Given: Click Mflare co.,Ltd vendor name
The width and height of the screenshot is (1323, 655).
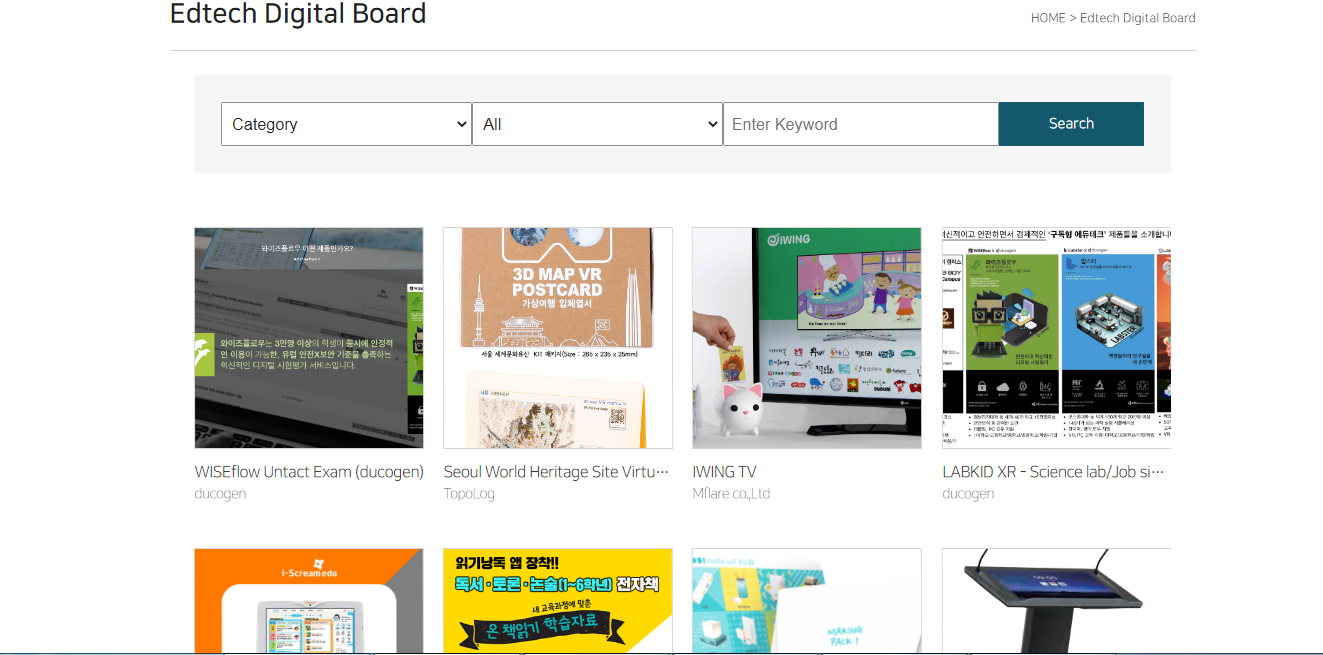Looking at the screenshot, I should 731,494.
